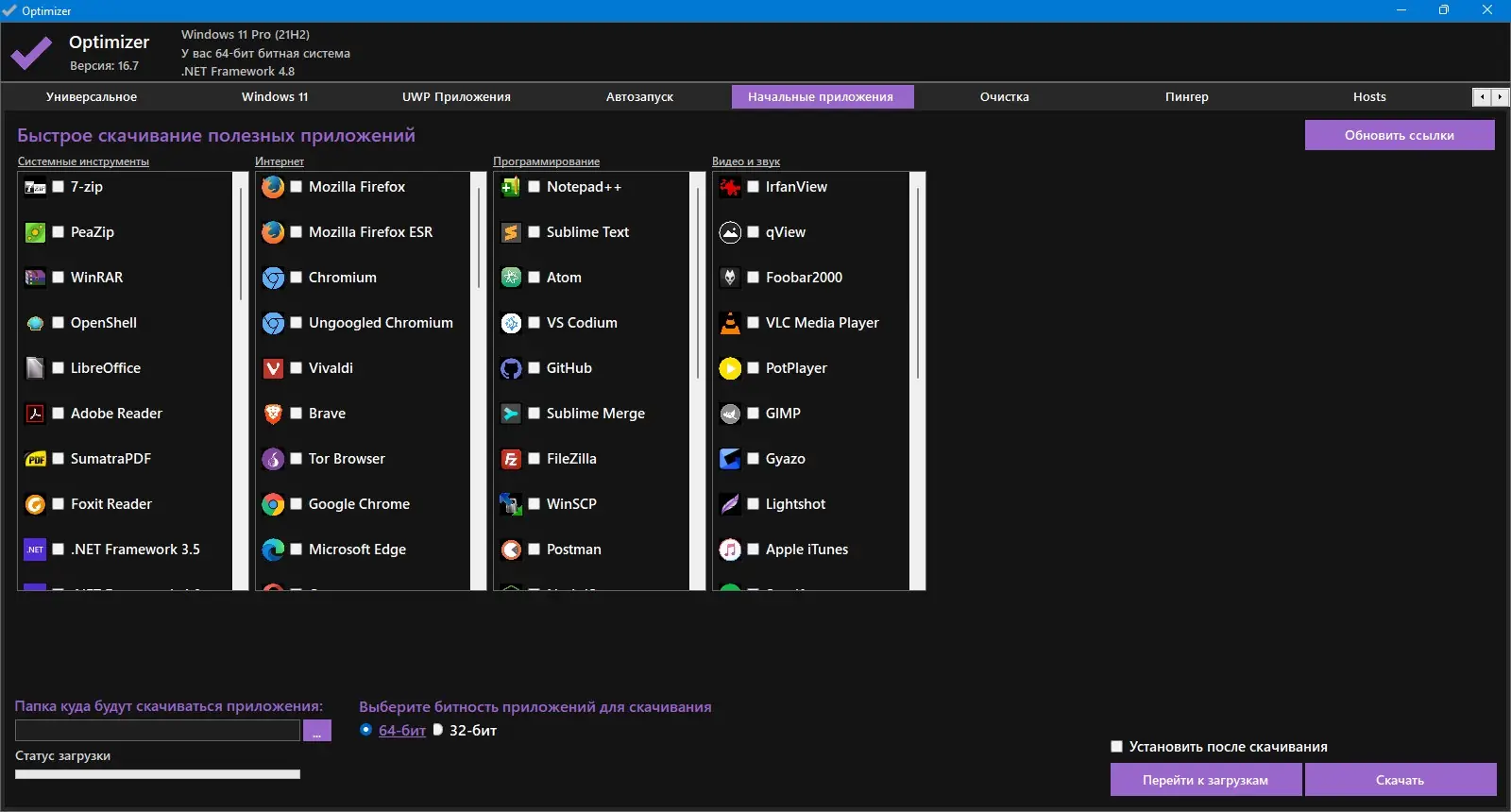The image size is (1511, 812).
Task: Click the OpenShell icon
Action: click(35, 323)
